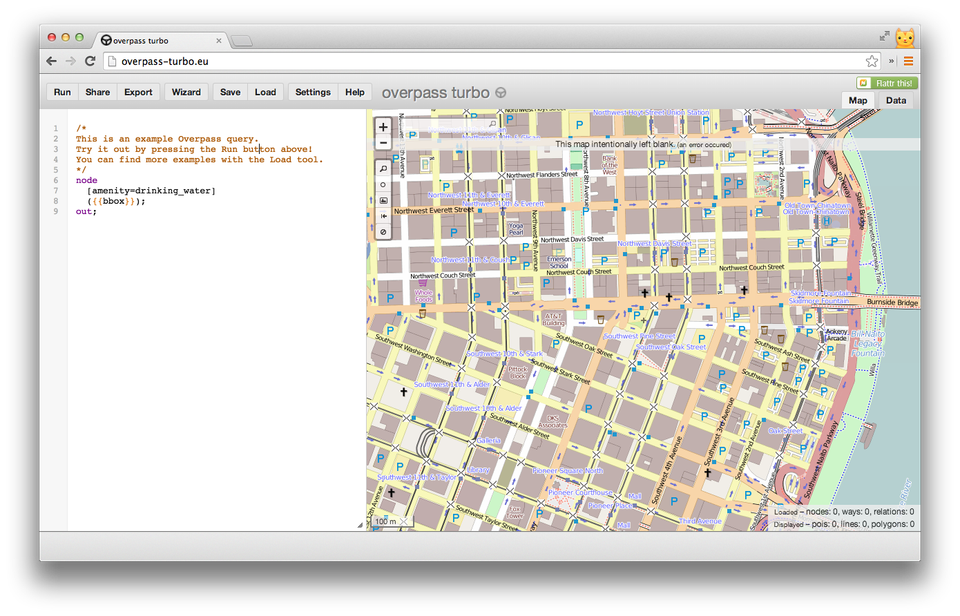Open the Load query tool
Image resolution: width=960 pixels, height=616 pixels.
pyautogui.click(x=265, y=92)
